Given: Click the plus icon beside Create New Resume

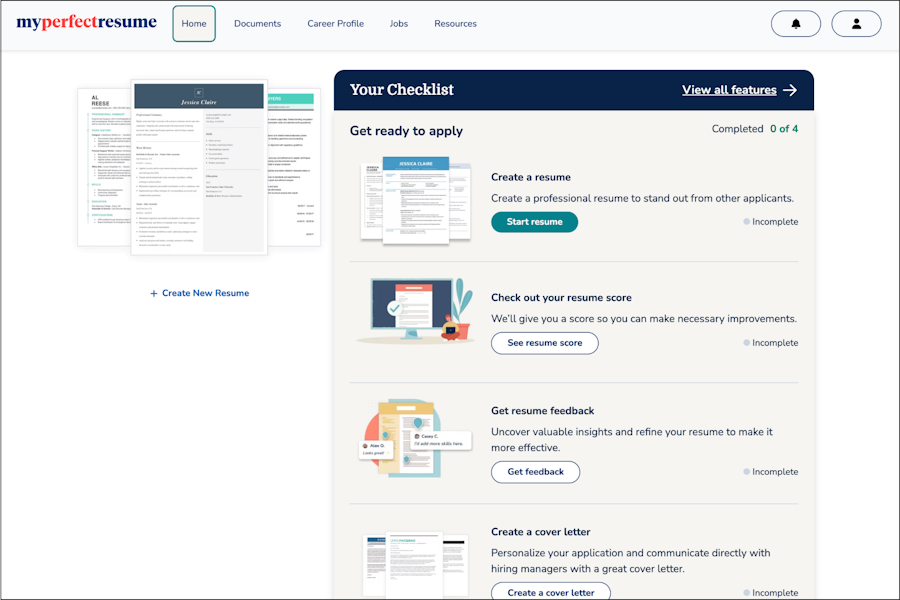Looking at the screenshot, I should [x=153, y=293].
